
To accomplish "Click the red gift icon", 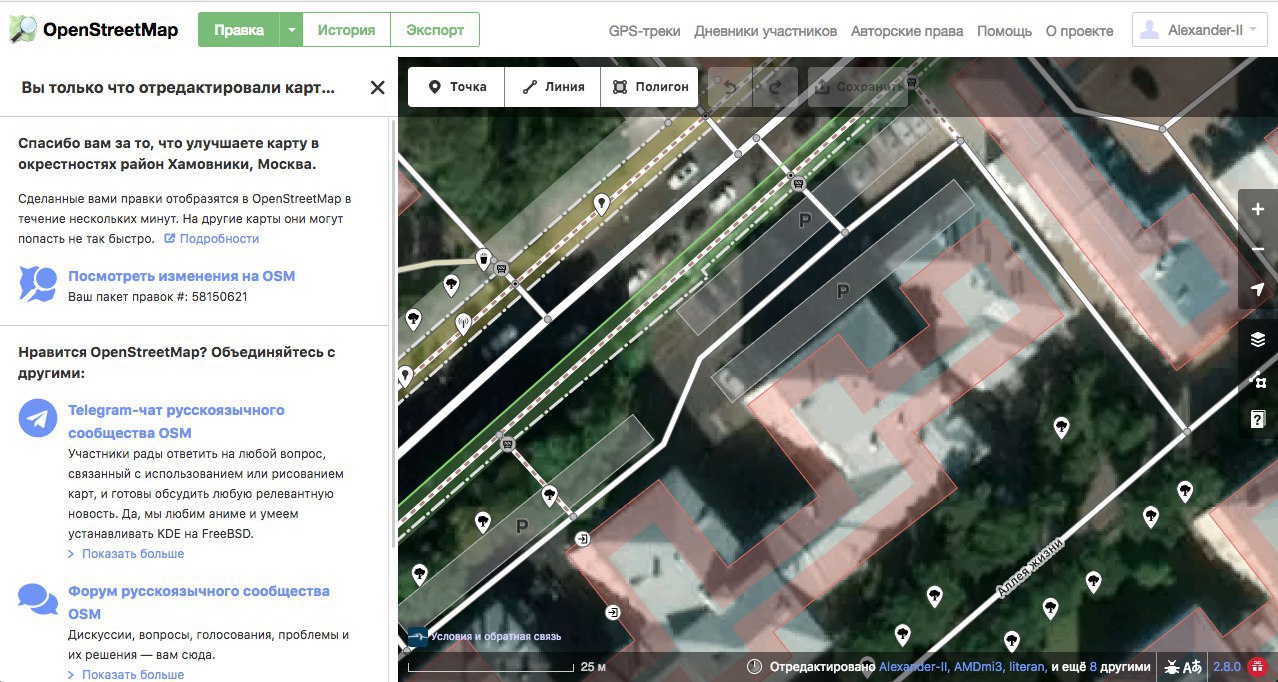I will (x=1259, y=667).
